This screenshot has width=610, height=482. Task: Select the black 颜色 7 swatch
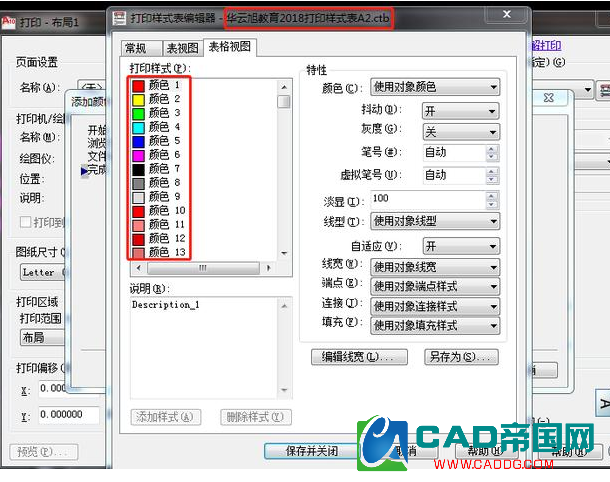click(138, 169)
